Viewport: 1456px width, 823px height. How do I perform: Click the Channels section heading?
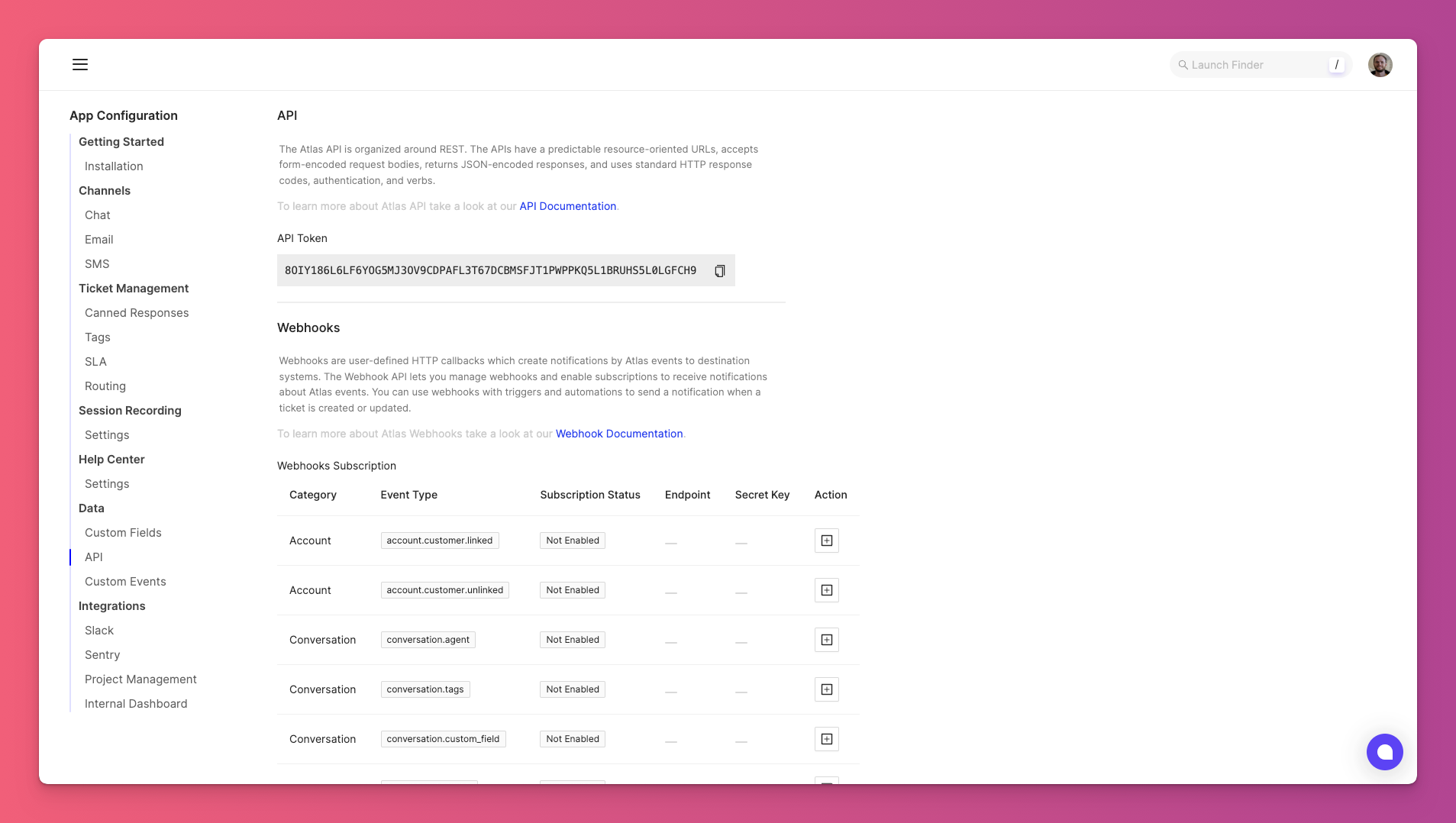point(105,191)
